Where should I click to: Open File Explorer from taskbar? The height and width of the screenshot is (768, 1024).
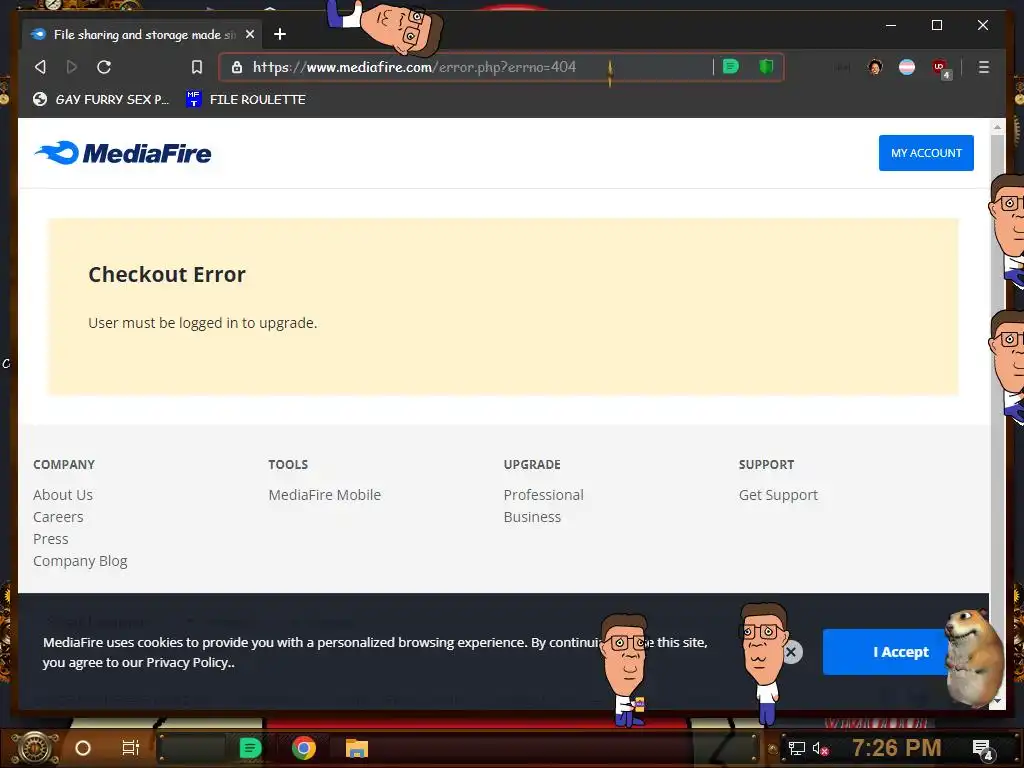coord(357,748)
